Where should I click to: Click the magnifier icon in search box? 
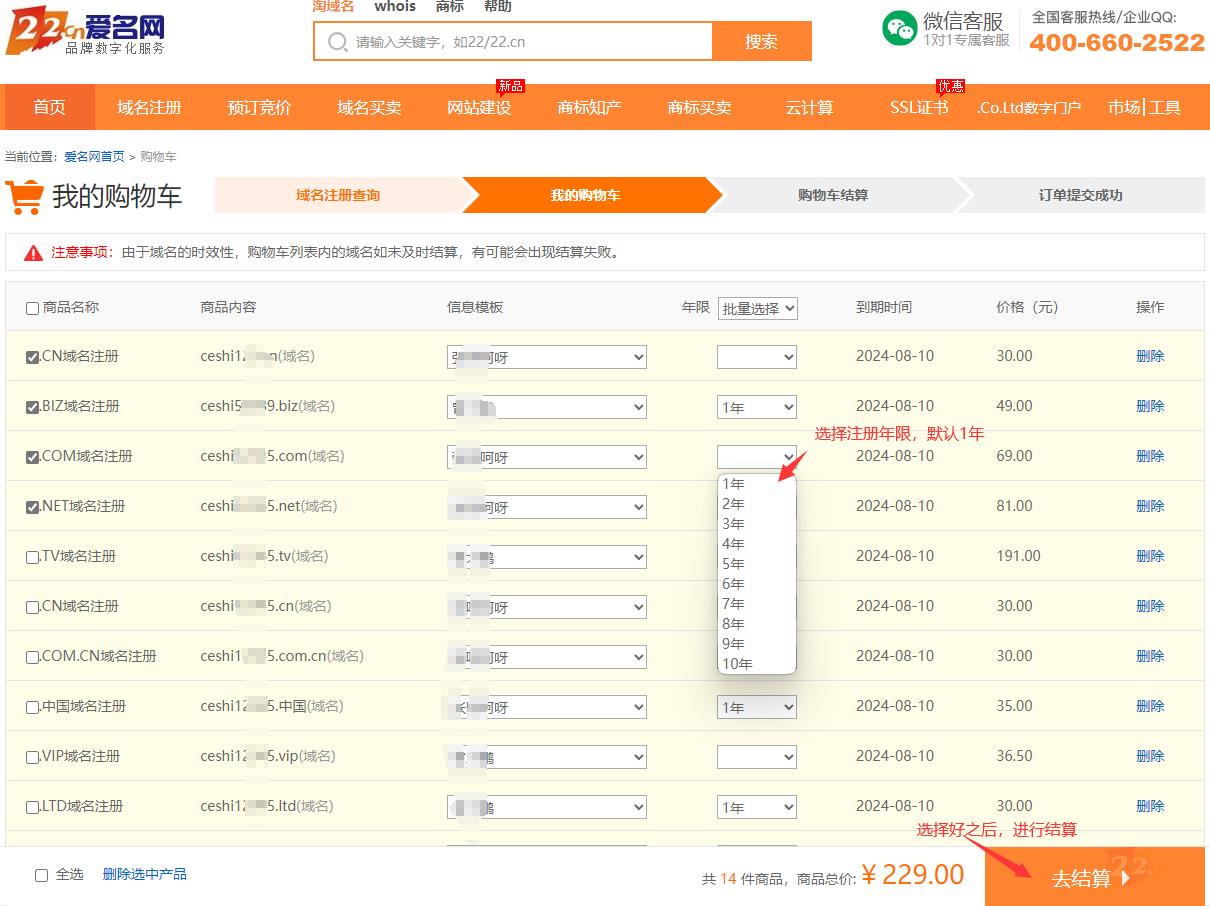[337, 42]
